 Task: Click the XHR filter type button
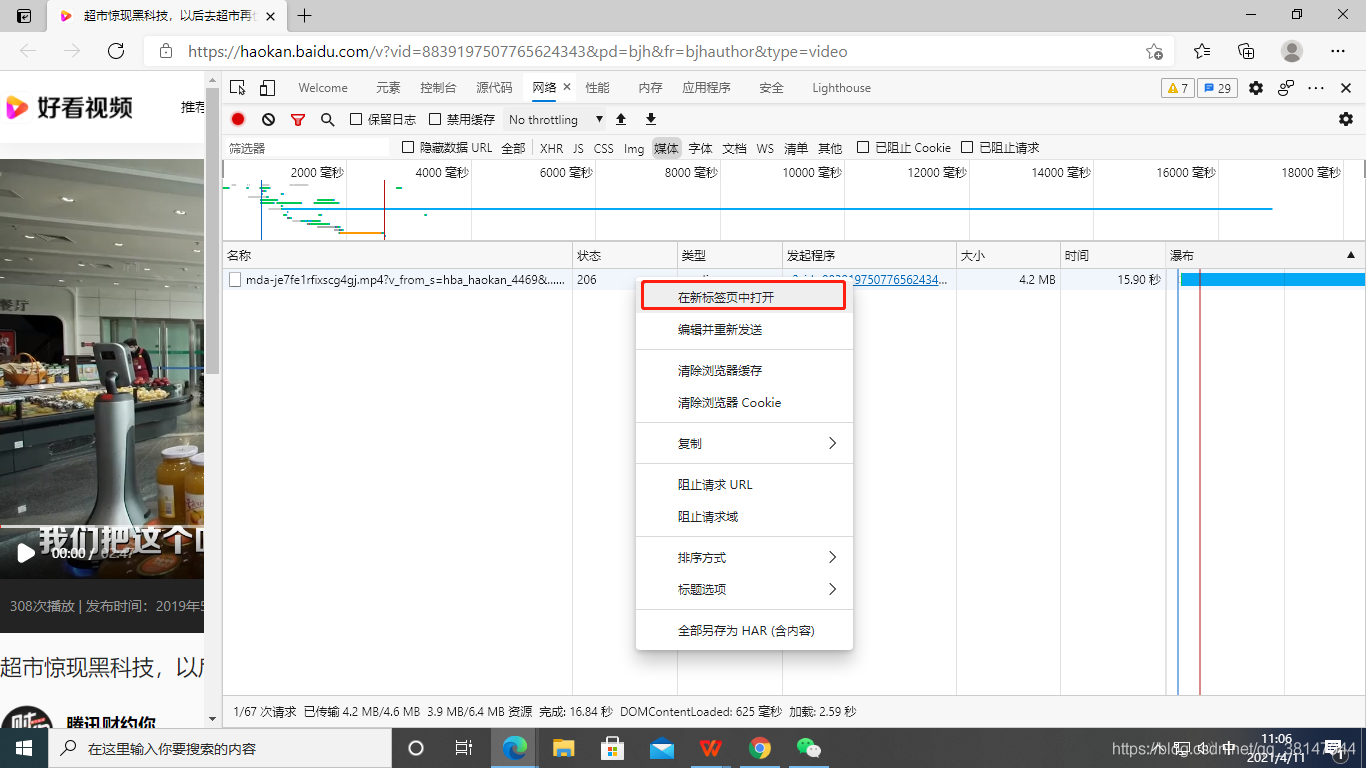click(x=551, y=148)
